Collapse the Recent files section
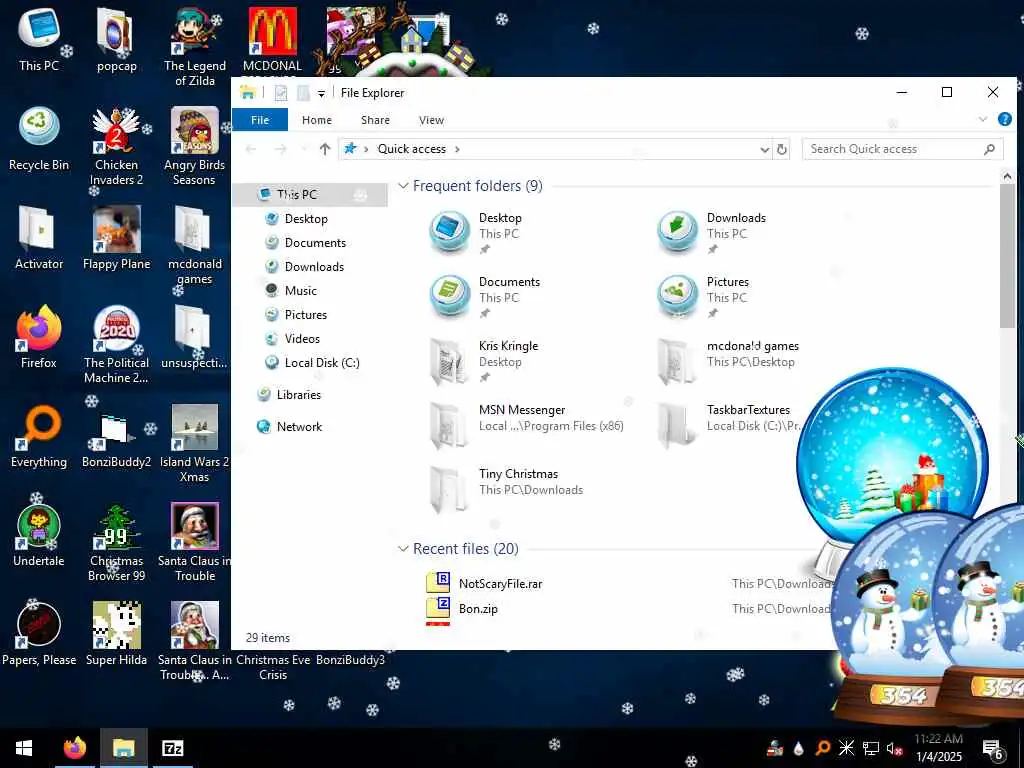 (x=404, y=549)
